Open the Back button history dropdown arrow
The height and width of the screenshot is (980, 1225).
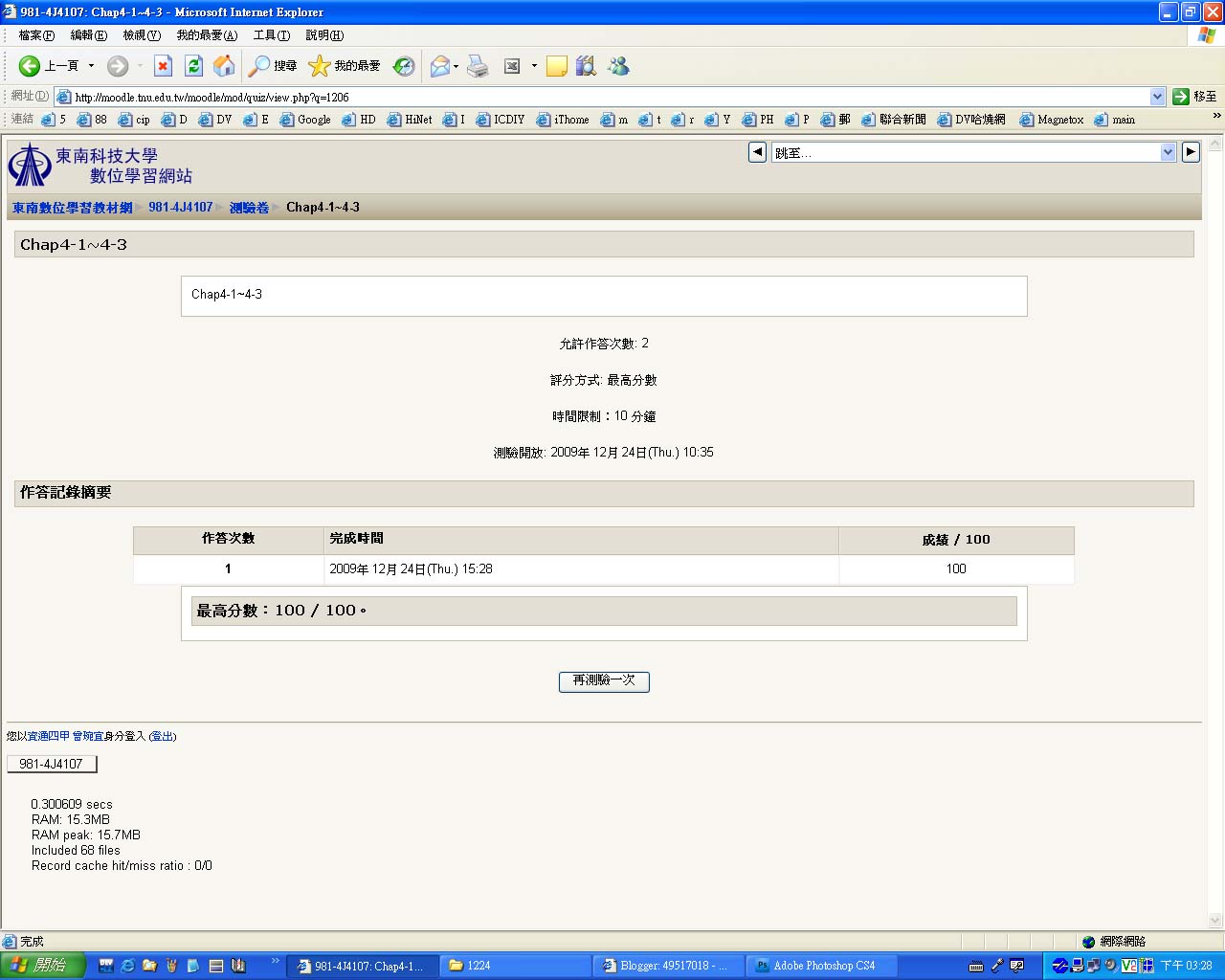point(92,66)
